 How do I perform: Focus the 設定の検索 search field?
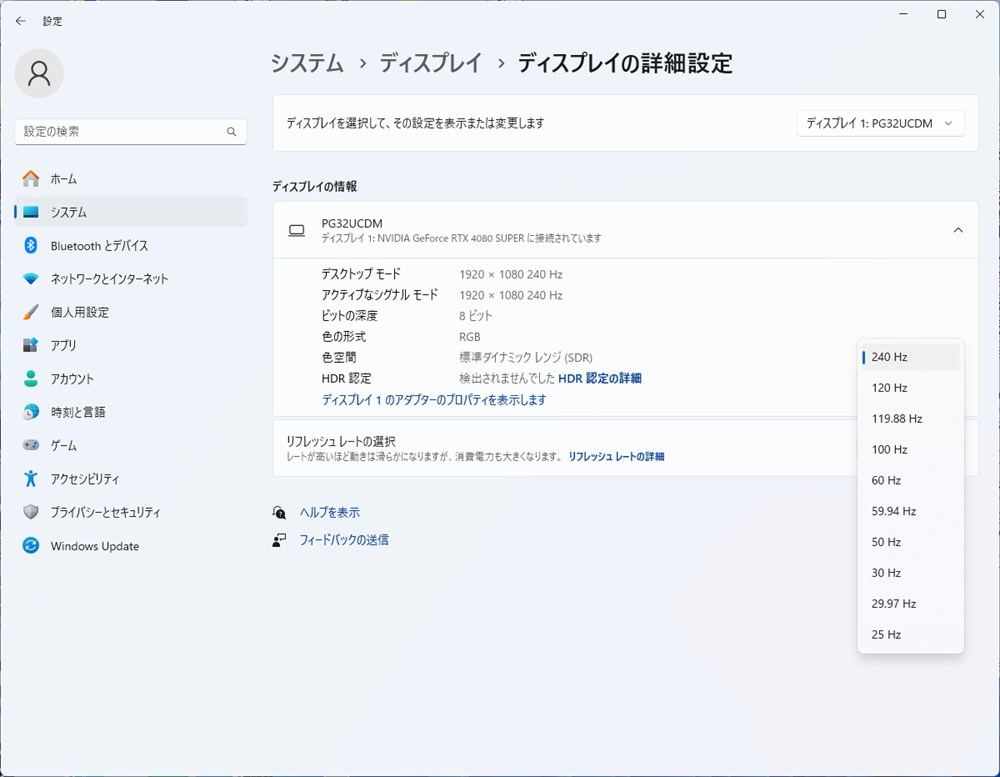pos(131,131)
